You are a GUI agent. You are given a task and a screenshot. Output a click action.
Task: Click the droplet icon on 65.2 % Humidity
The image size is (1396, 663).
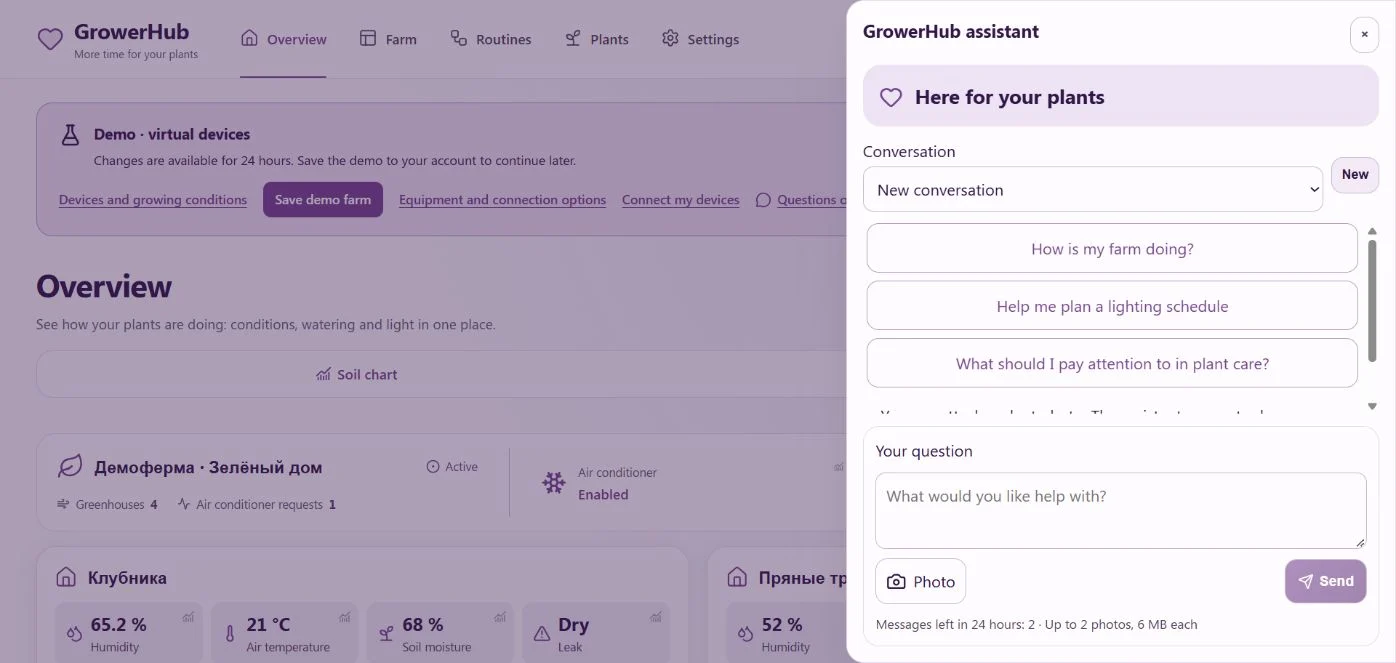point(74,633)
